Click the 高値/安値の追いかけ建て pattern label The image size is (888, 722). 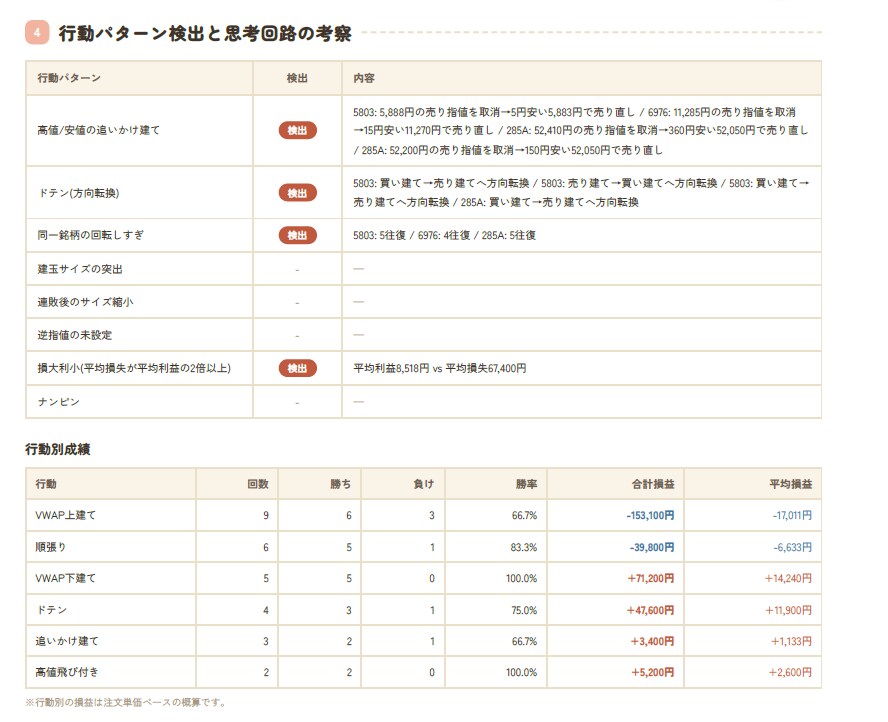tap(99, 130)
